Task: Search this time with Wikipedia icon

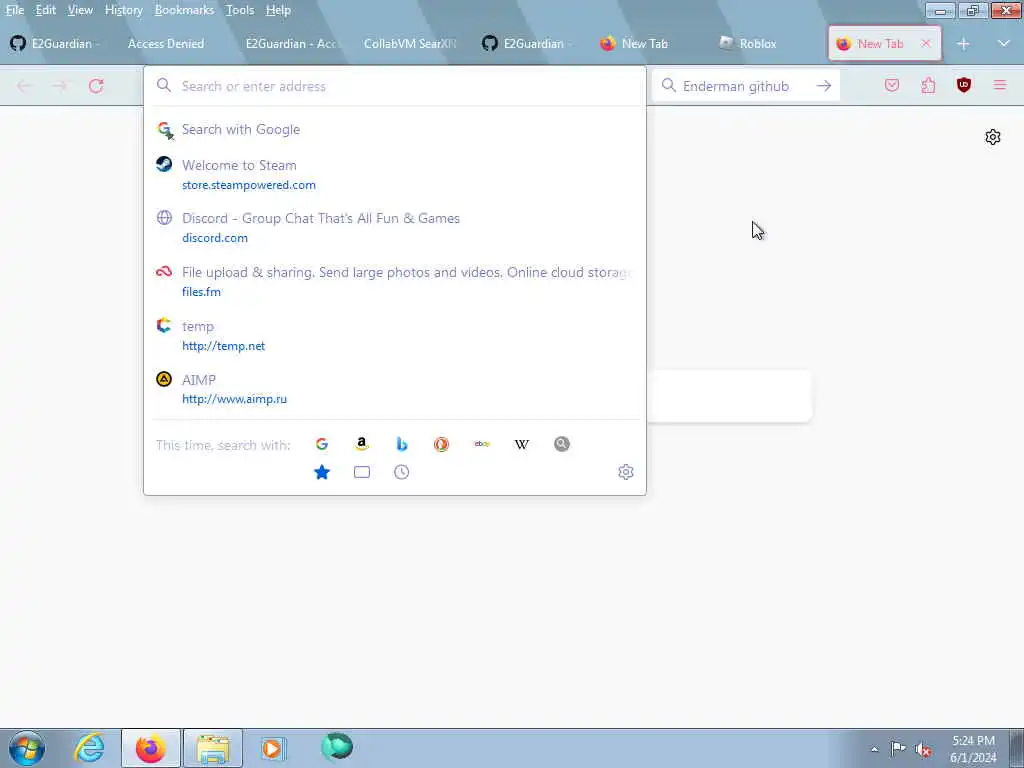Action: click(x=522, y=444)
